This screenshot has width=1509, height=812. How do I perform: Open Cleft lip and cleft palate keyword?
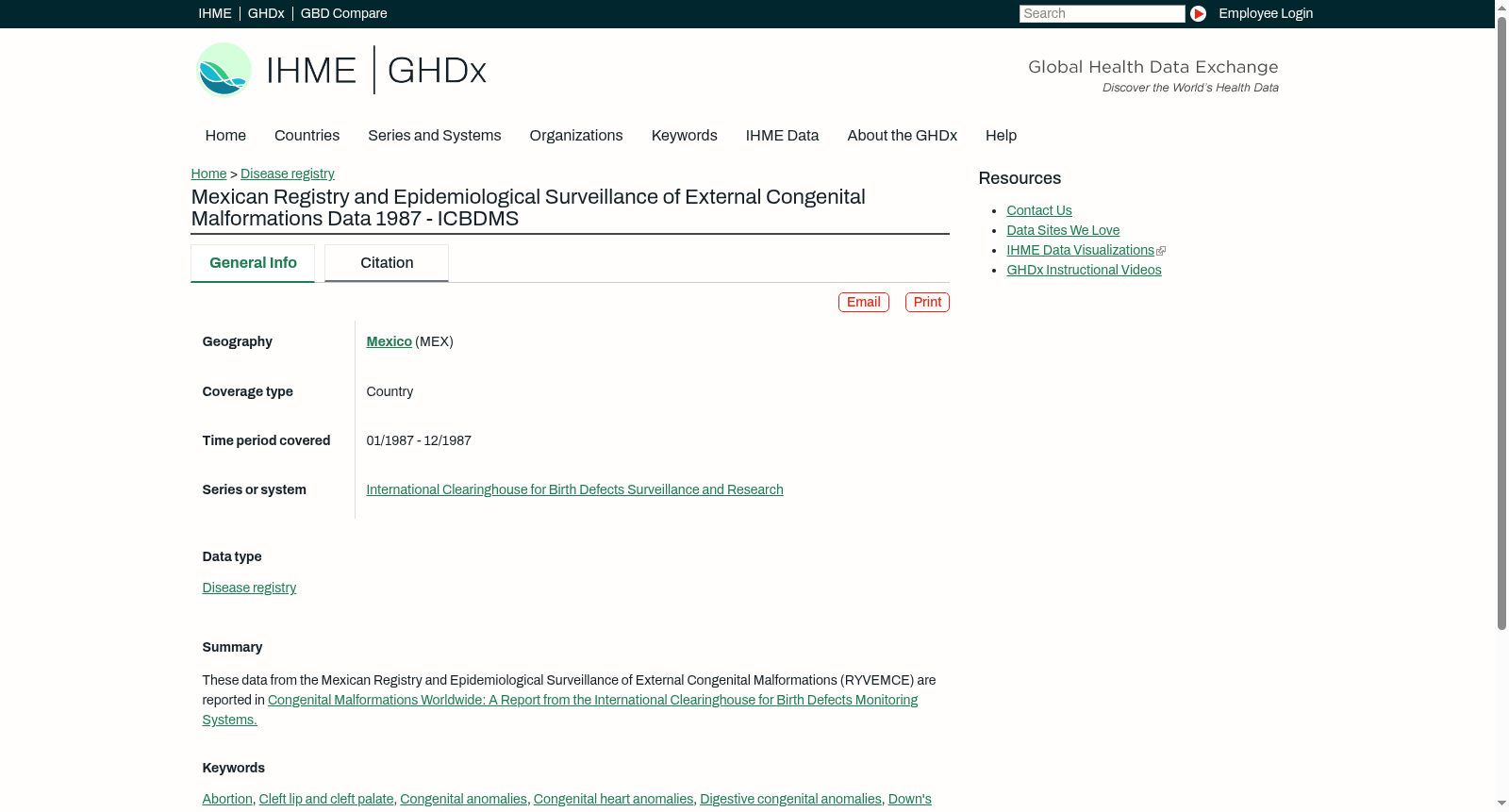[x=326, y=799]
